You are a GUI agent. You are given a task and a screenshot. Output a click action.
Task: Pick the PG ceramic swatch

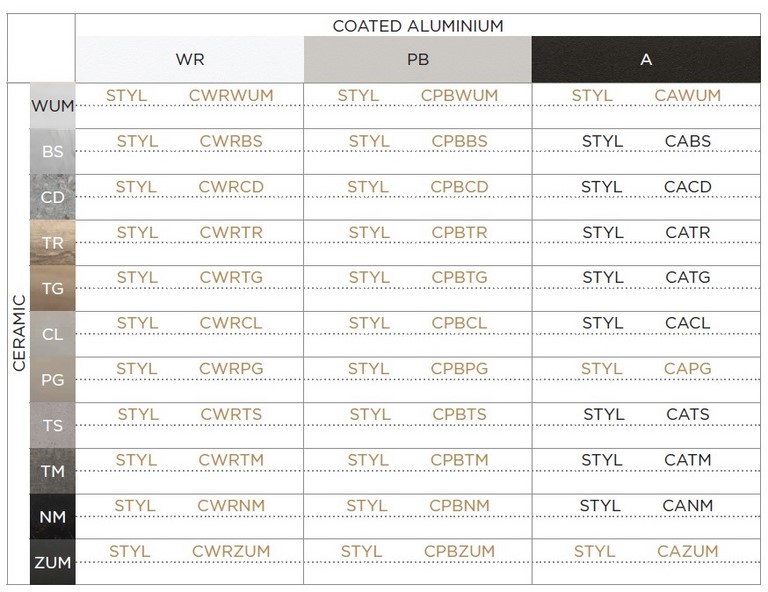52,379
